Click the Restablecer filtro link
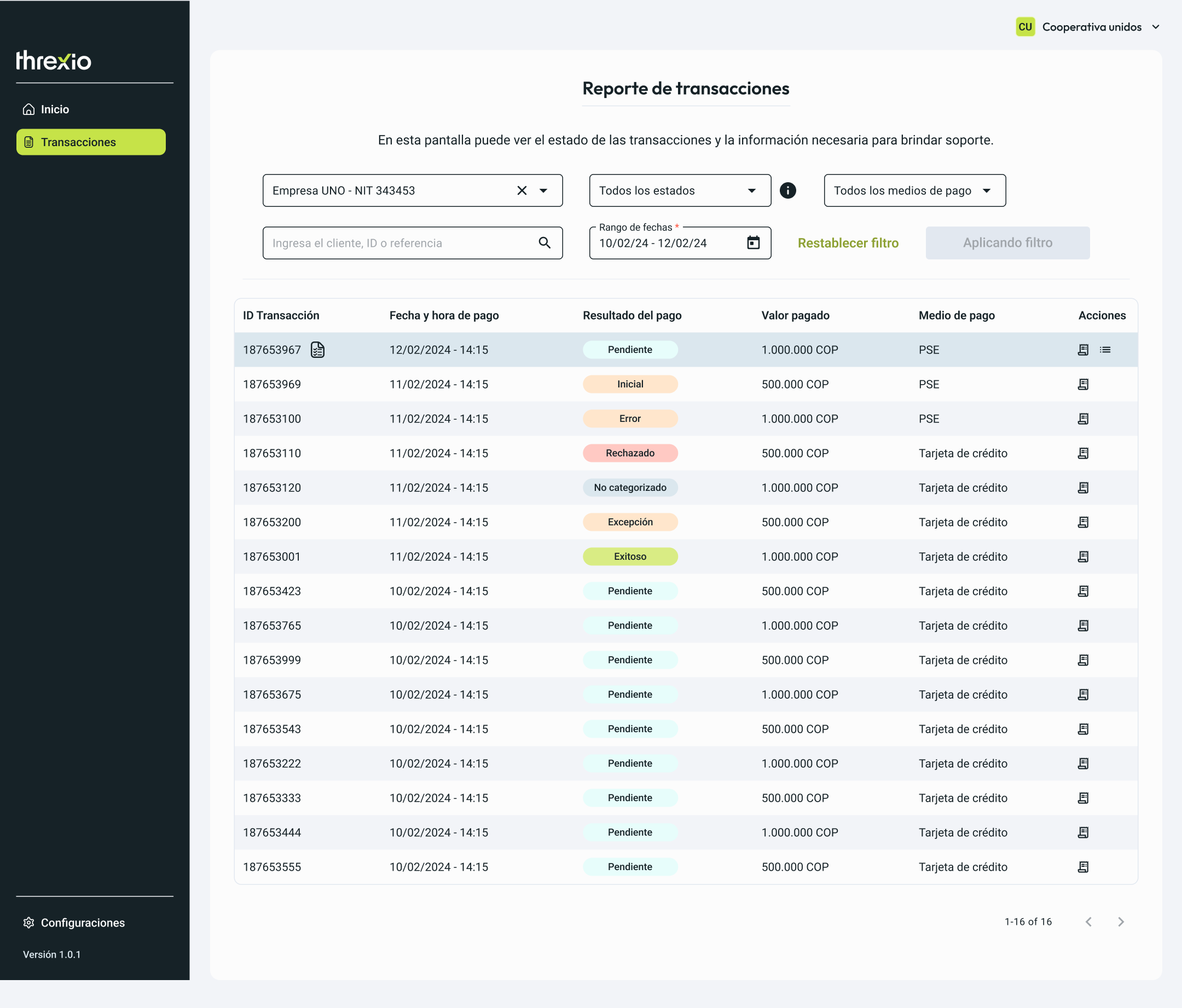 [848, 243]
